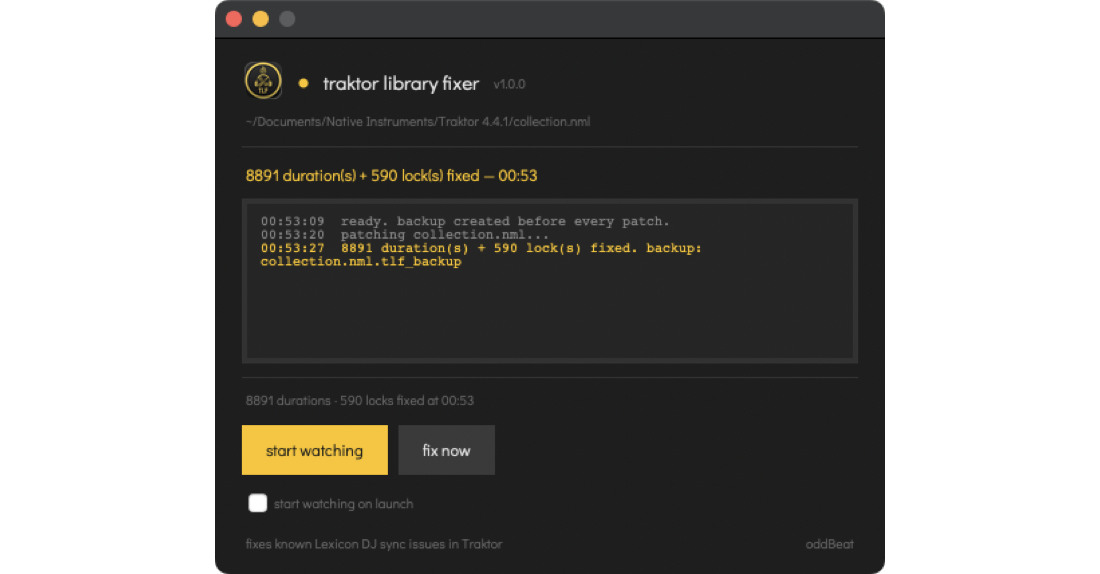Enable "start watching on launch" checkbox
Screen dimensions: 1100x574
257,503
